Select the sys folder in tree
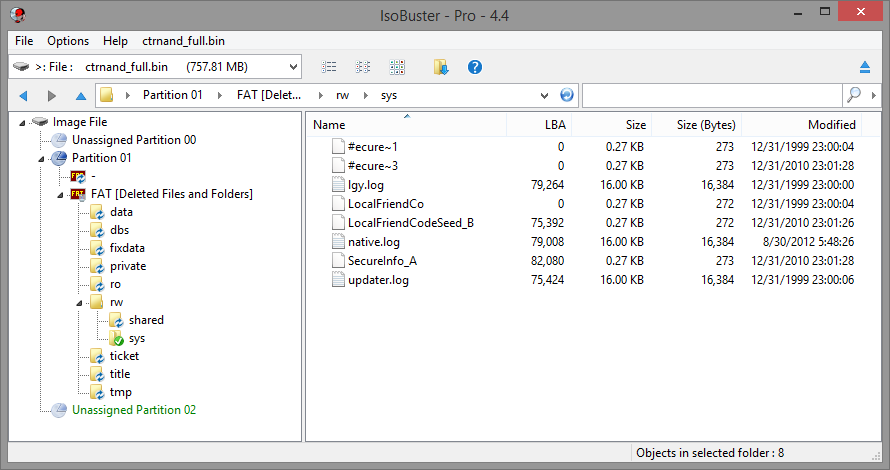Screen dimensions: 890x470 (x=136, y=338)
